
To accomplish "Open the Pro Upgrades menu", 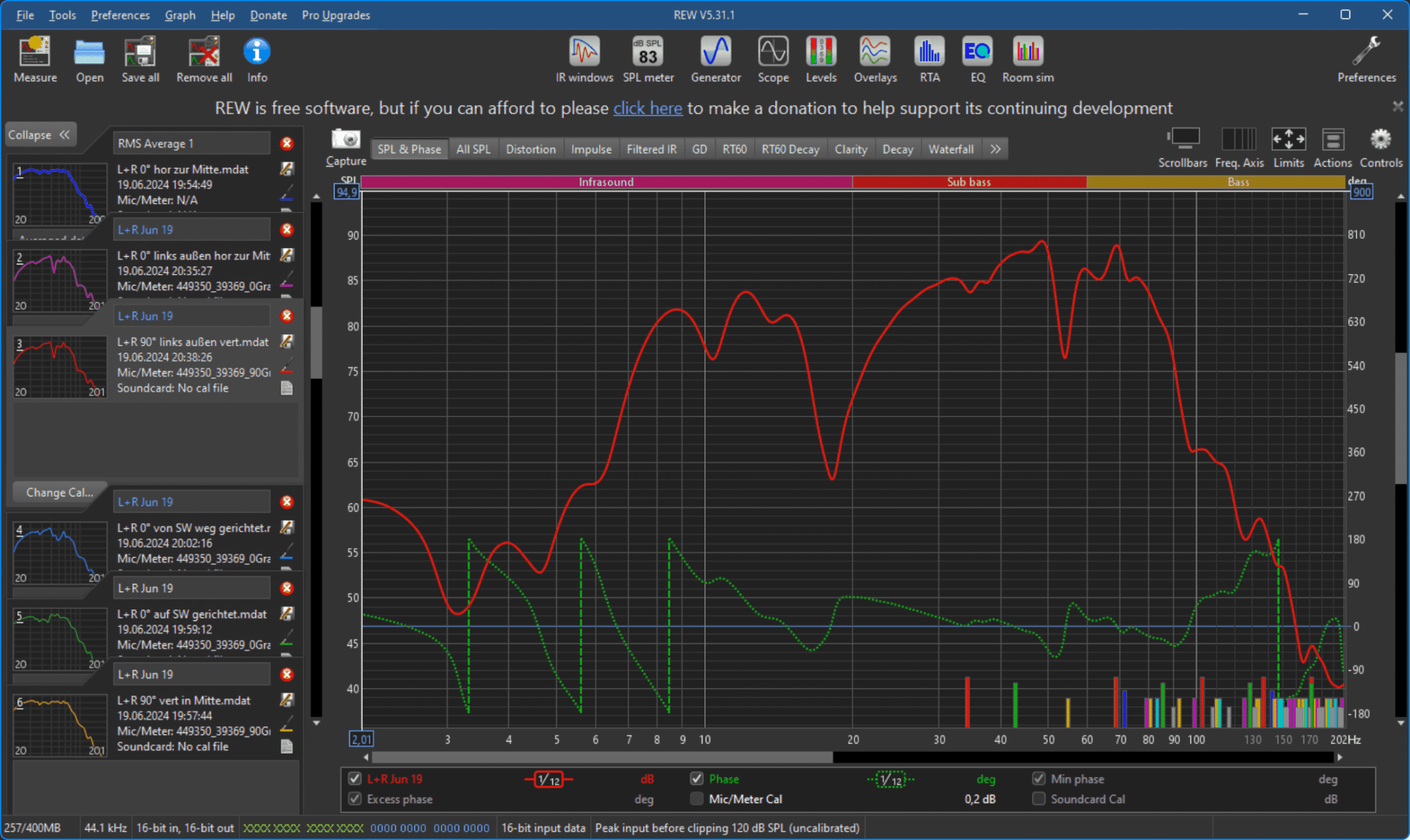I will (335, 15).
